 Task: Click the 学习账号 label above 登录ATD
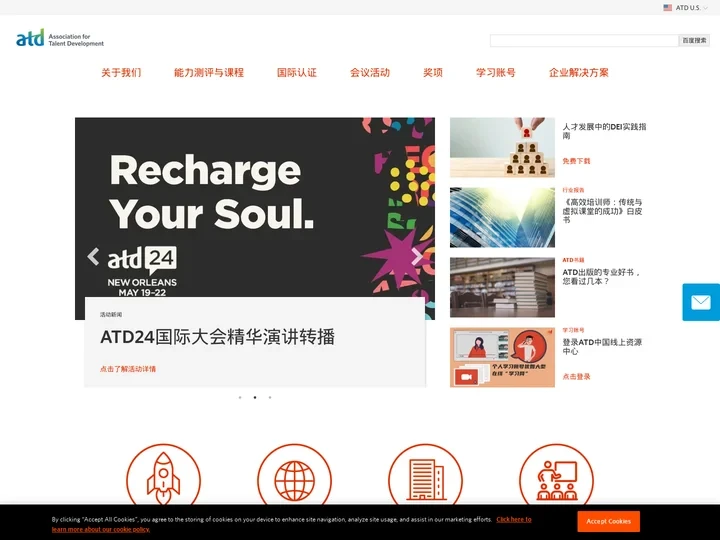point(573,330)
